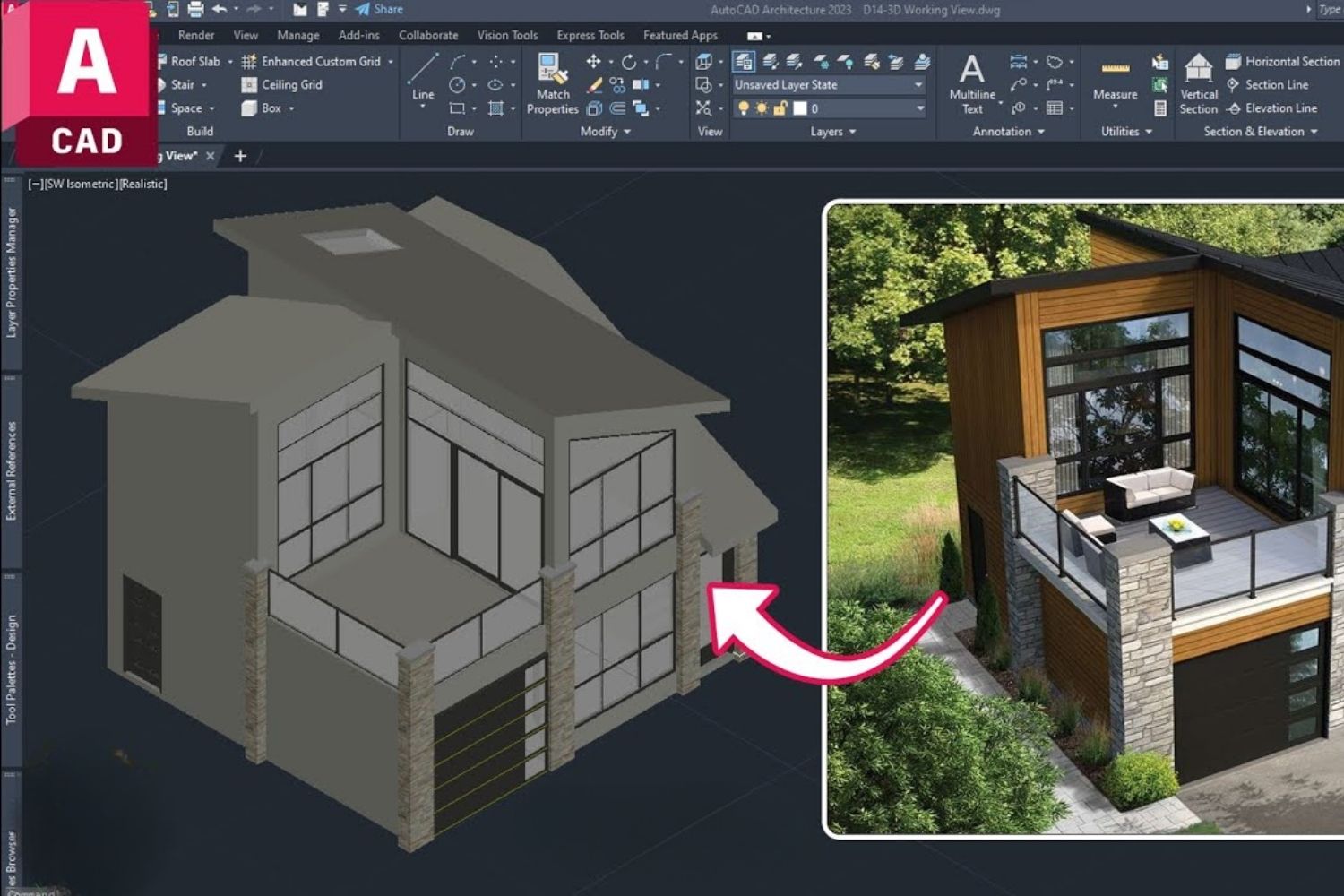Open the Express Tools ribbon tab
Viewport: 1344px width, 896px height.
click(x=590, y=35)
